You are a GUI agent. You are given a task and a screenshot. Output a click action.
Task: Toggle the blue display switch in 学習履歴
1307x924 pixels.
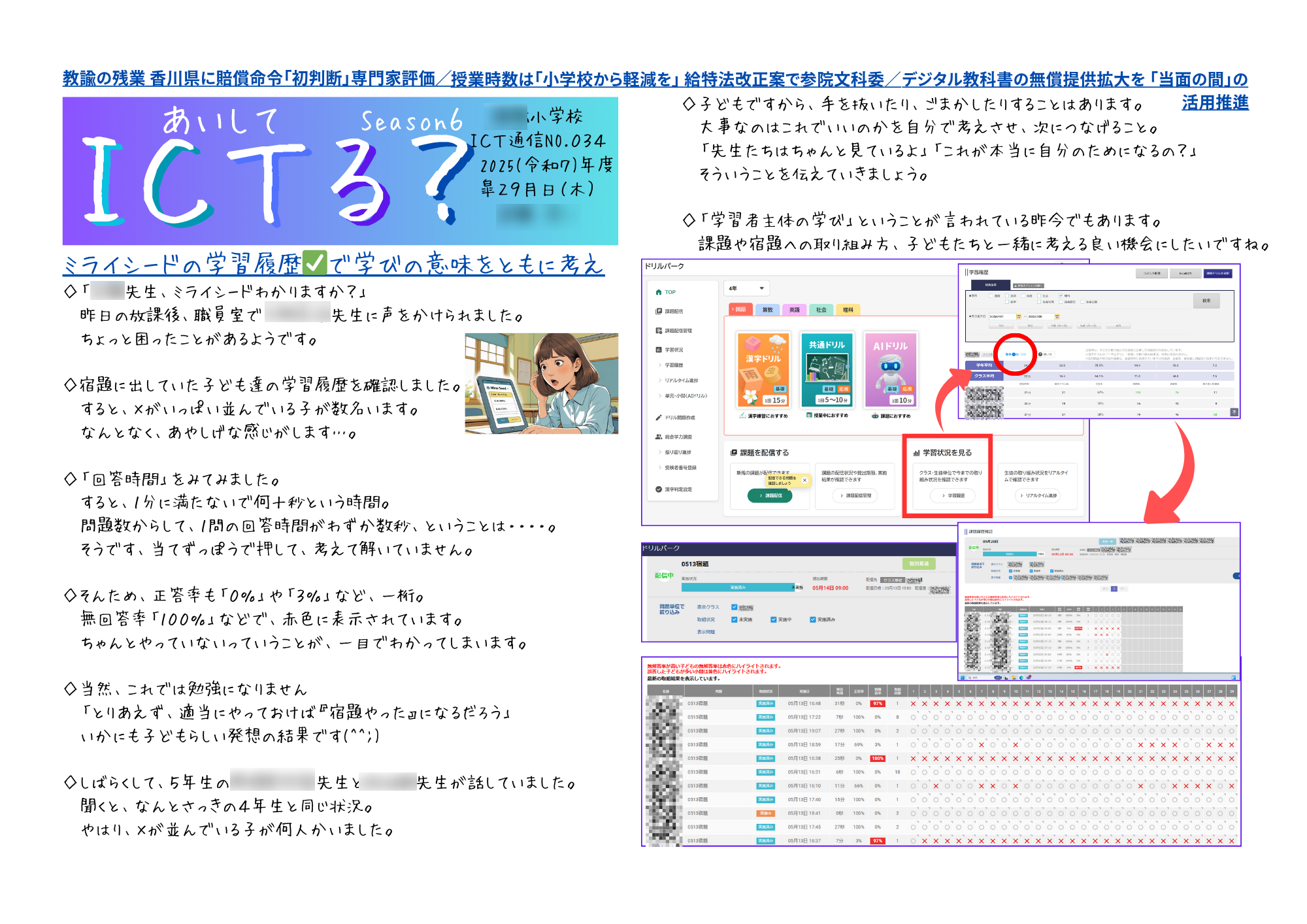point(1014,354)
